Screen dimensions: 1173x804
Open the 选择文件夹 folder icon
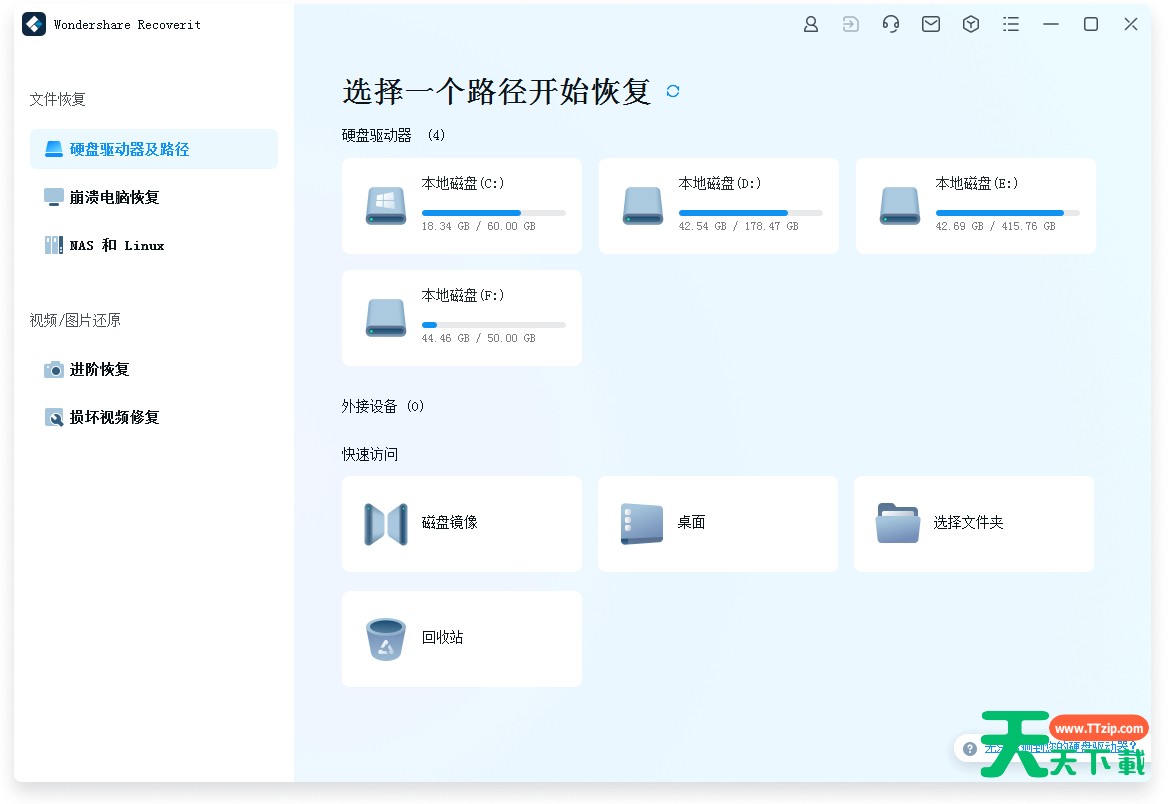pos(898,523)
